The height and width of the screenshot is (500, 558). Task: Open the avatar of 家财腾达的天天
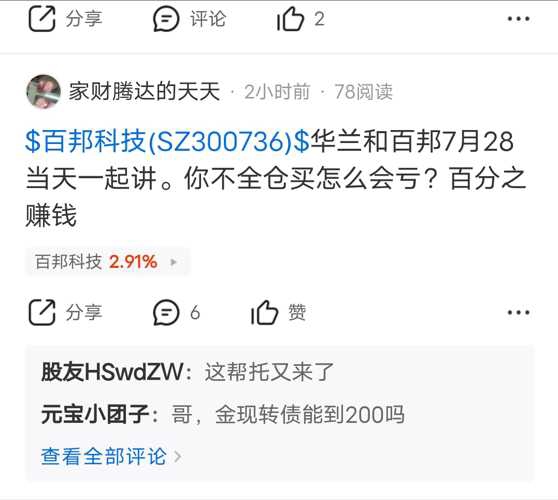(x=43, y=91)
